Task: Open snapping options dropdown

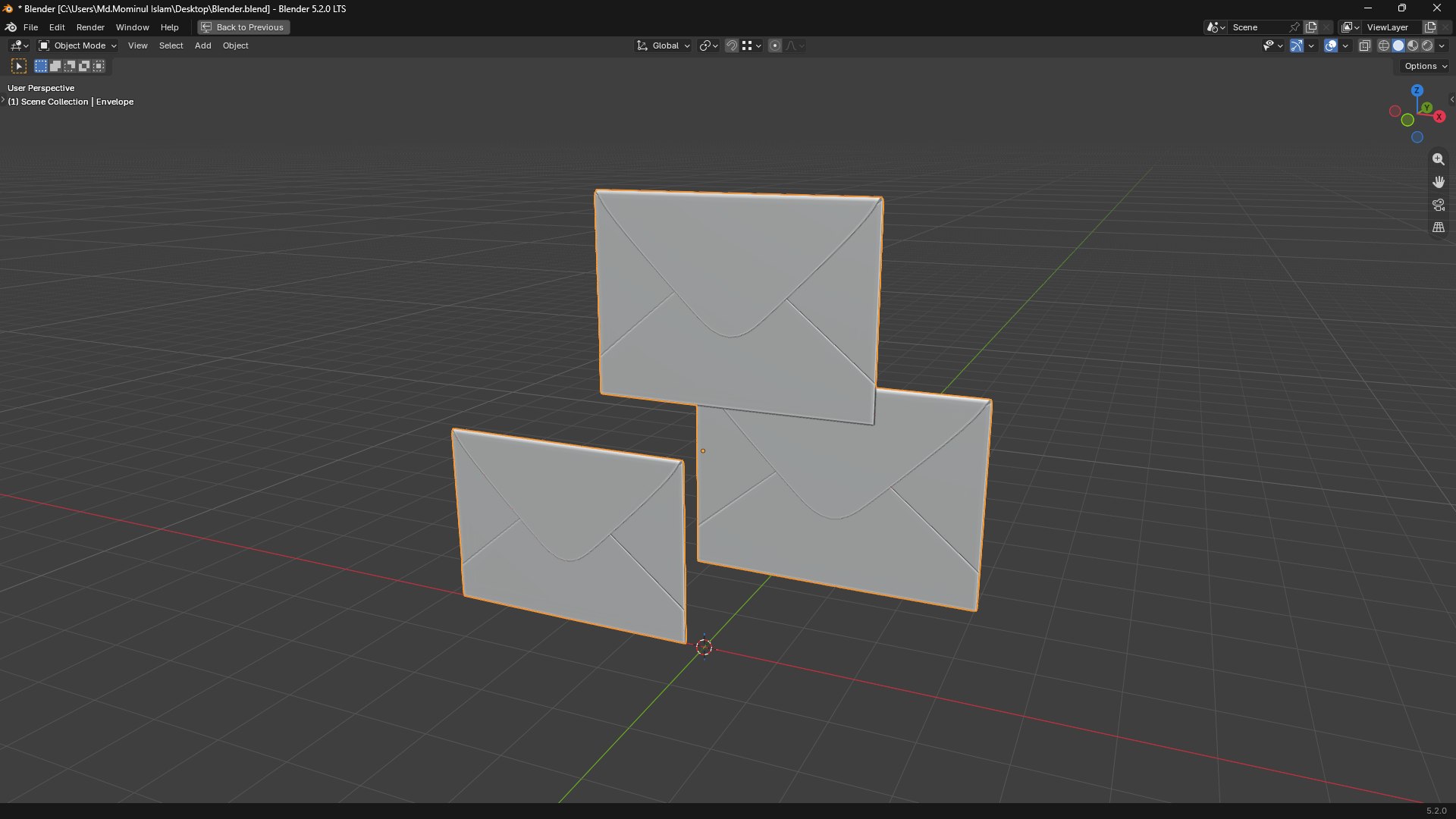Action: pos(752,45)
